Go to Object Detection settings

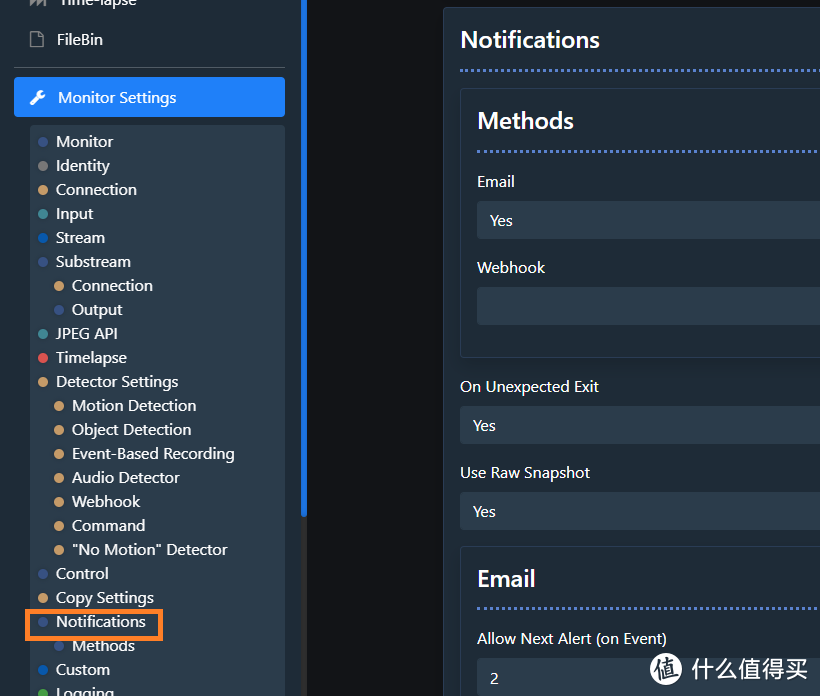(x=131, y=430)
